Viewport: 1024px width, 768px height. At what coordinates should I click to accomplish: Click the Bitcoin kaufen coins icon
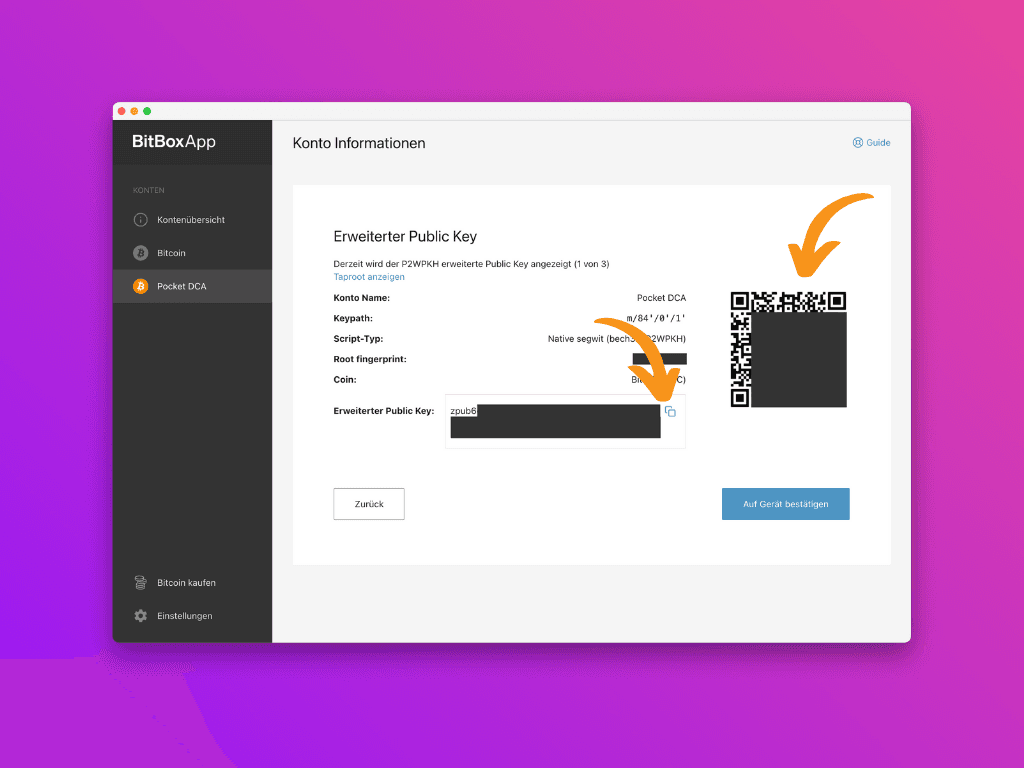(x=140, y=583)
